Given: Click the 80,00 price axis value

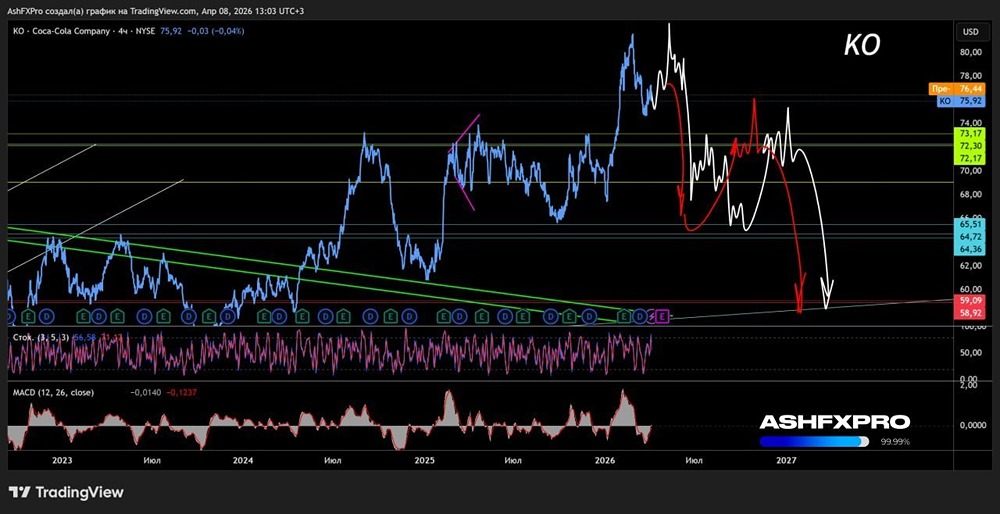Looking at the screenshot, I should pos(970,52).
